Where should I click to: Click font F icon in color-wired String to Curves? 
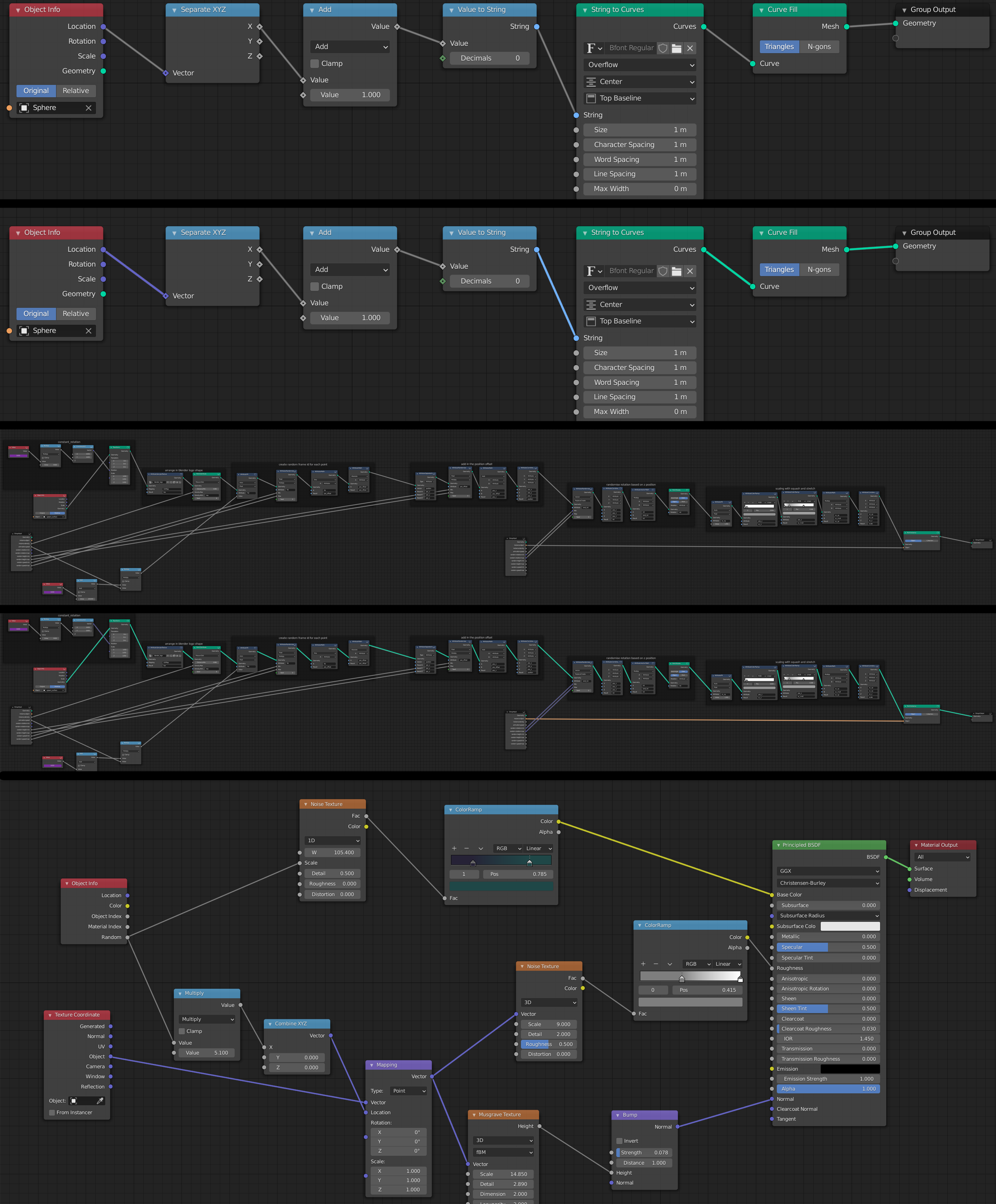[x=594, y=271]
